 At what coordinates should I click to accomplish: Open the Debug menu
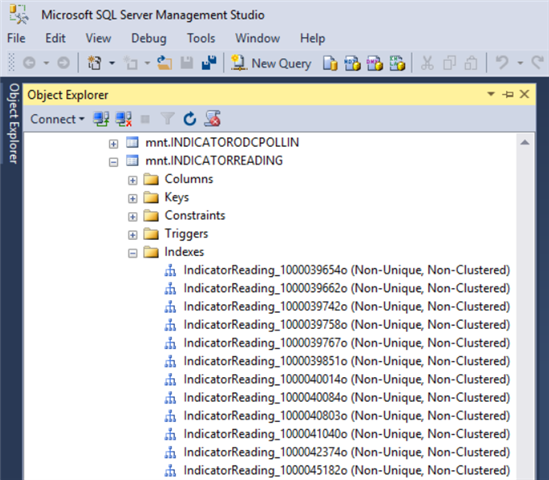coord(149,38)
